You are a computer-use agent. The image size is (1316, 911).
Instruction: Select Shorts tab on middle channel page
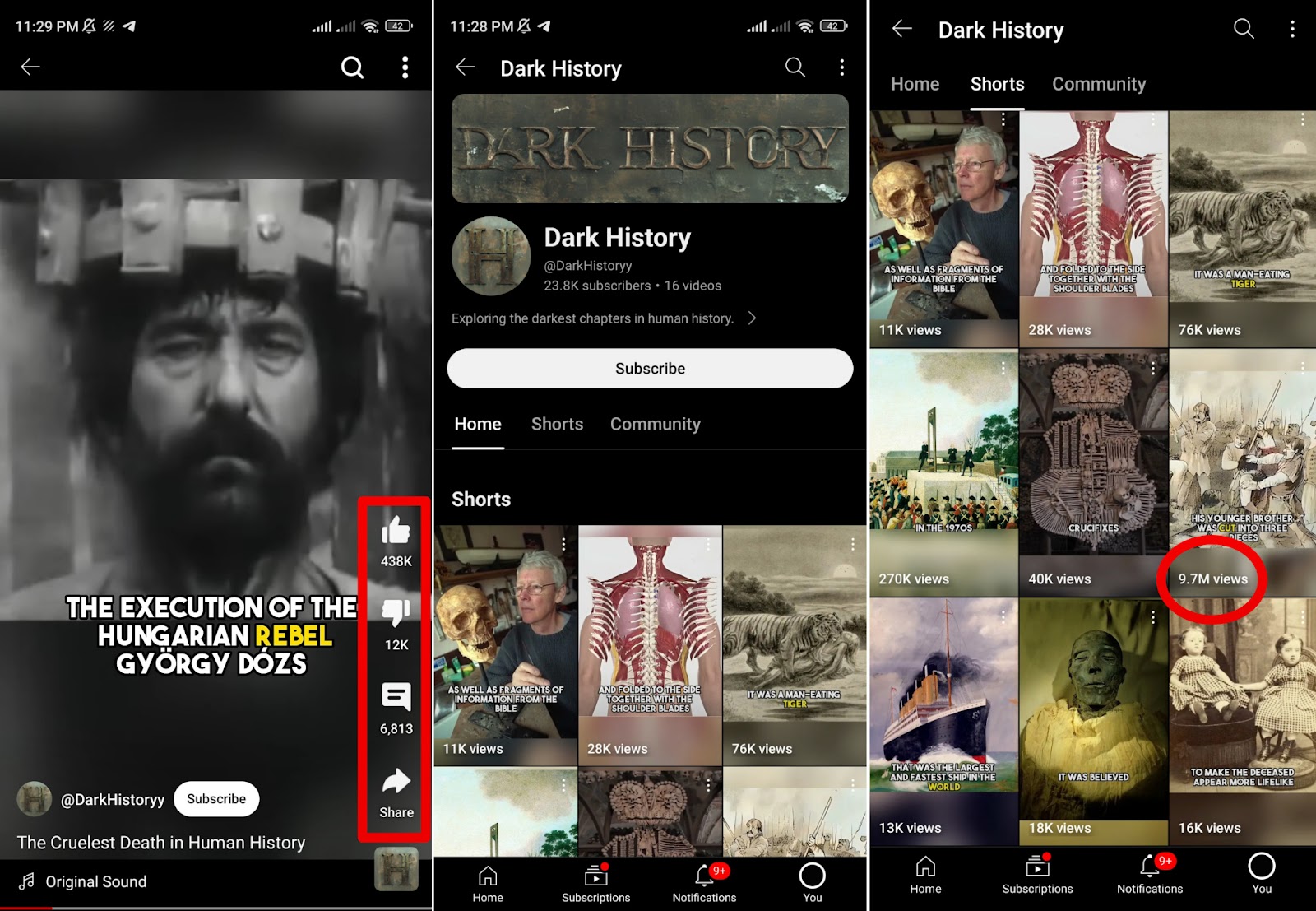[x=557, y=425]
